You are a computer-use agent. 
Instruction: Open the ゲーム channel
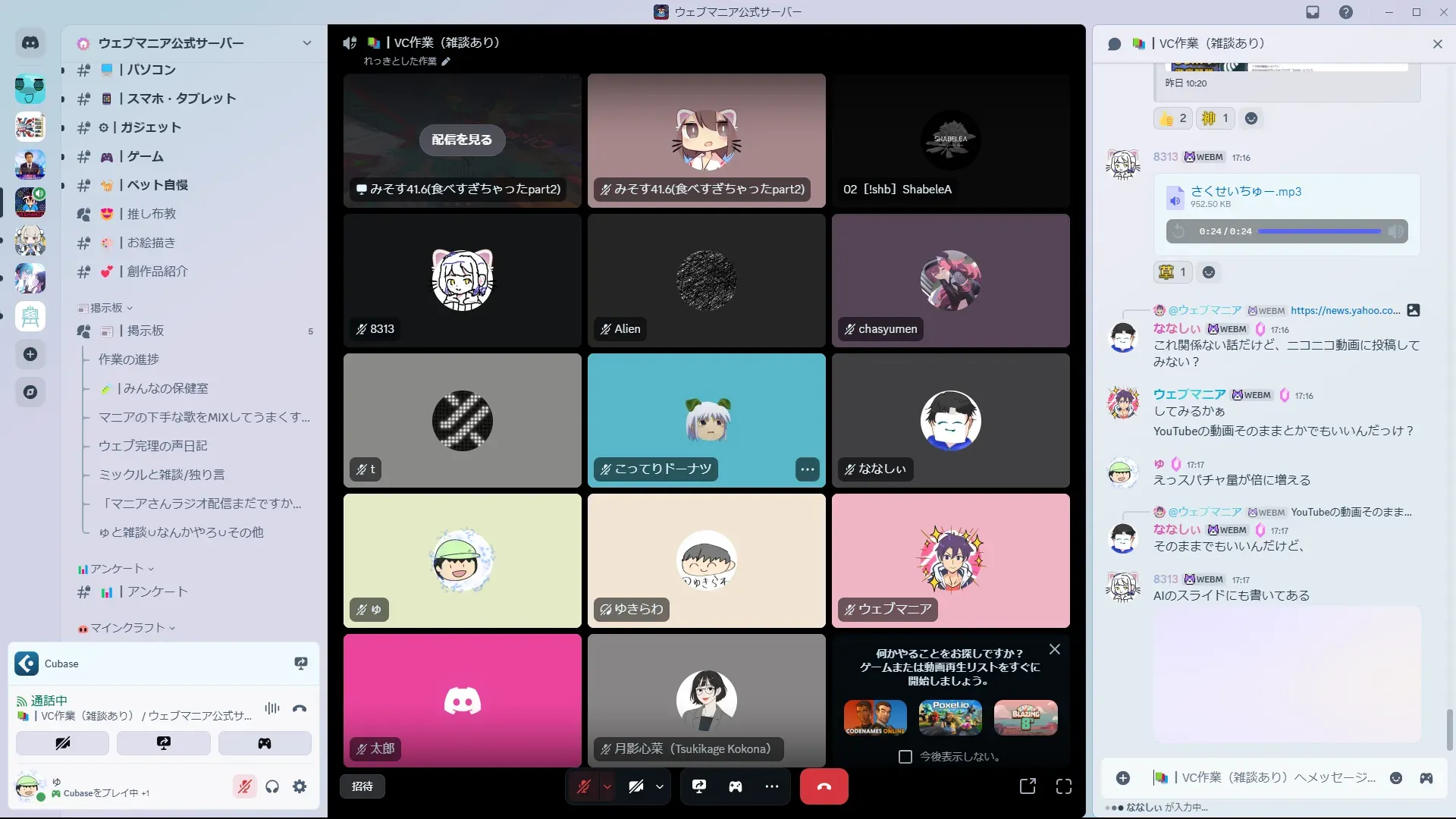145,156
